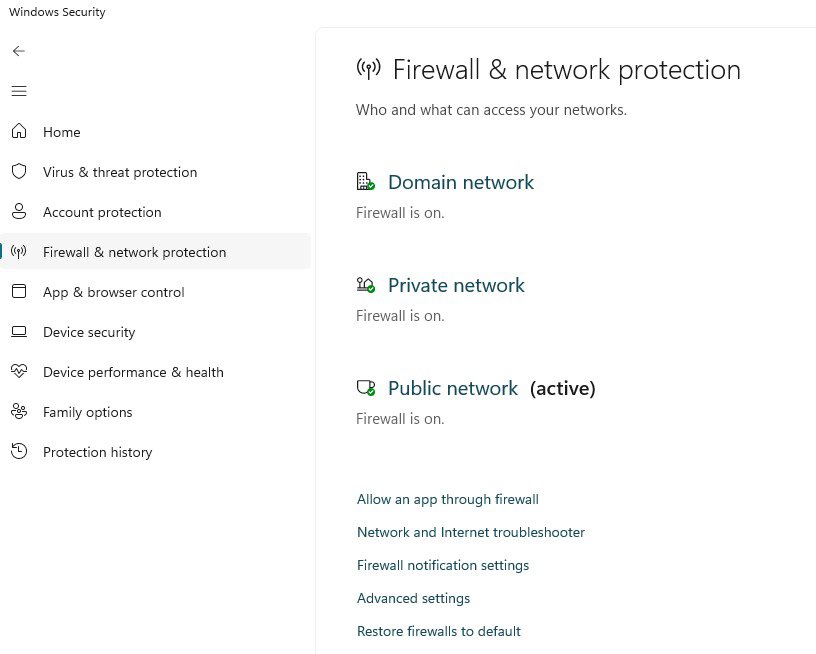
Task: Click the App & browser control window icon
Action: (x=18, y=292)
